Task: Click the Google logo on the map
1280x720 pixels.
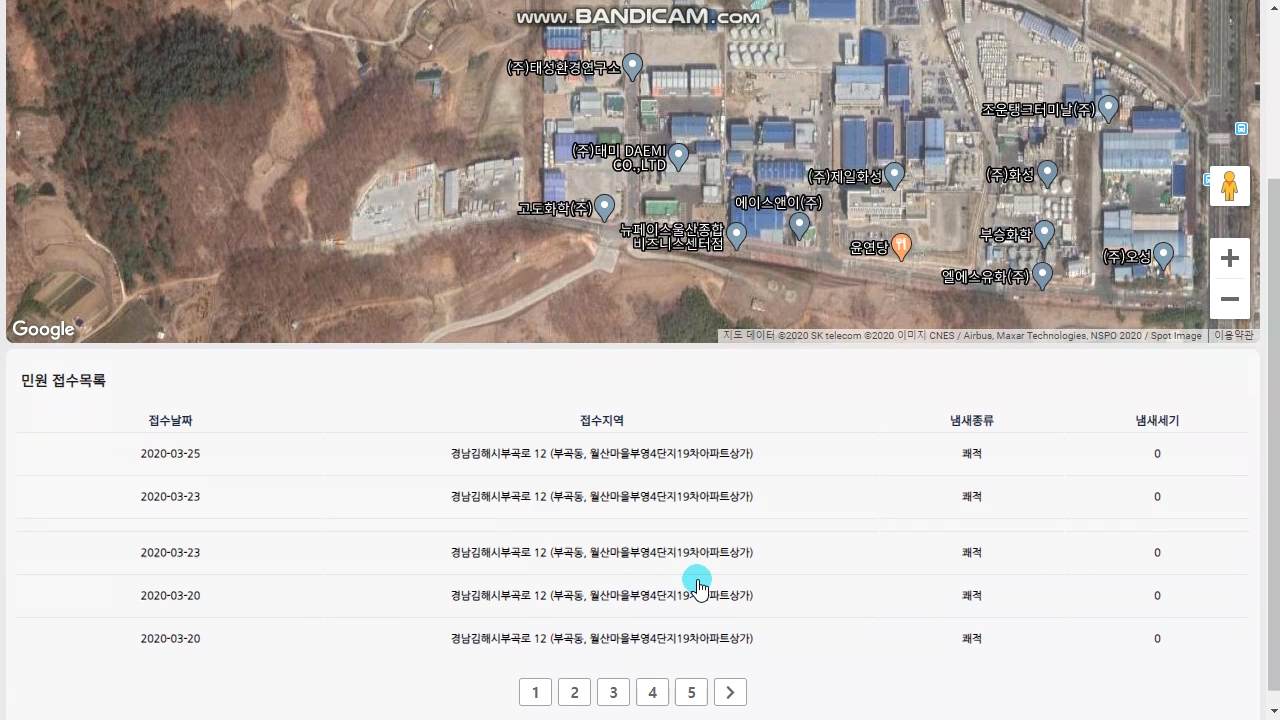Action: coord(43,329)
